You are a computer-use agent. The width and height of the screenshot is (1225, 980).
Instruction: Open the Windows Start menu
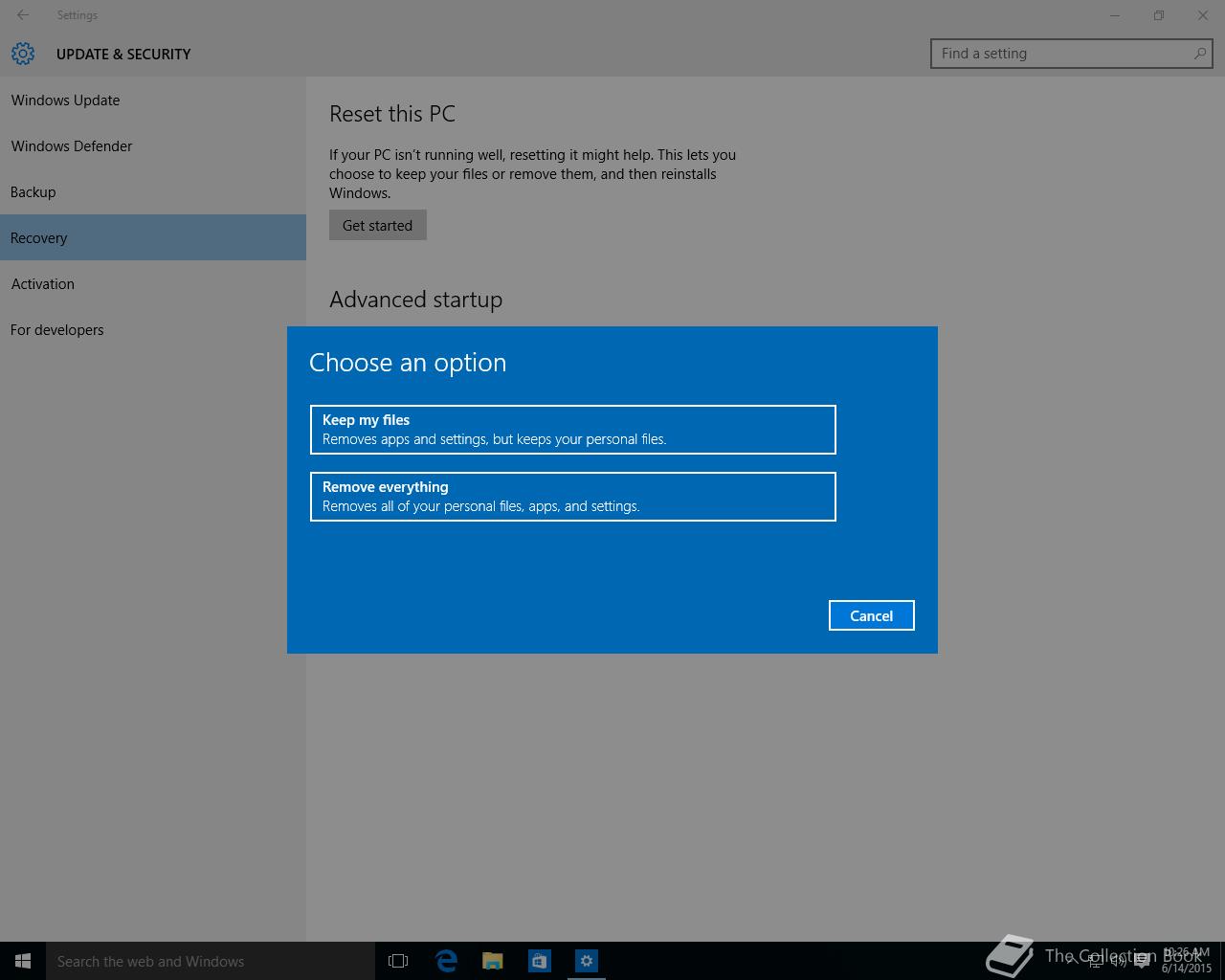tap(23, 961)
